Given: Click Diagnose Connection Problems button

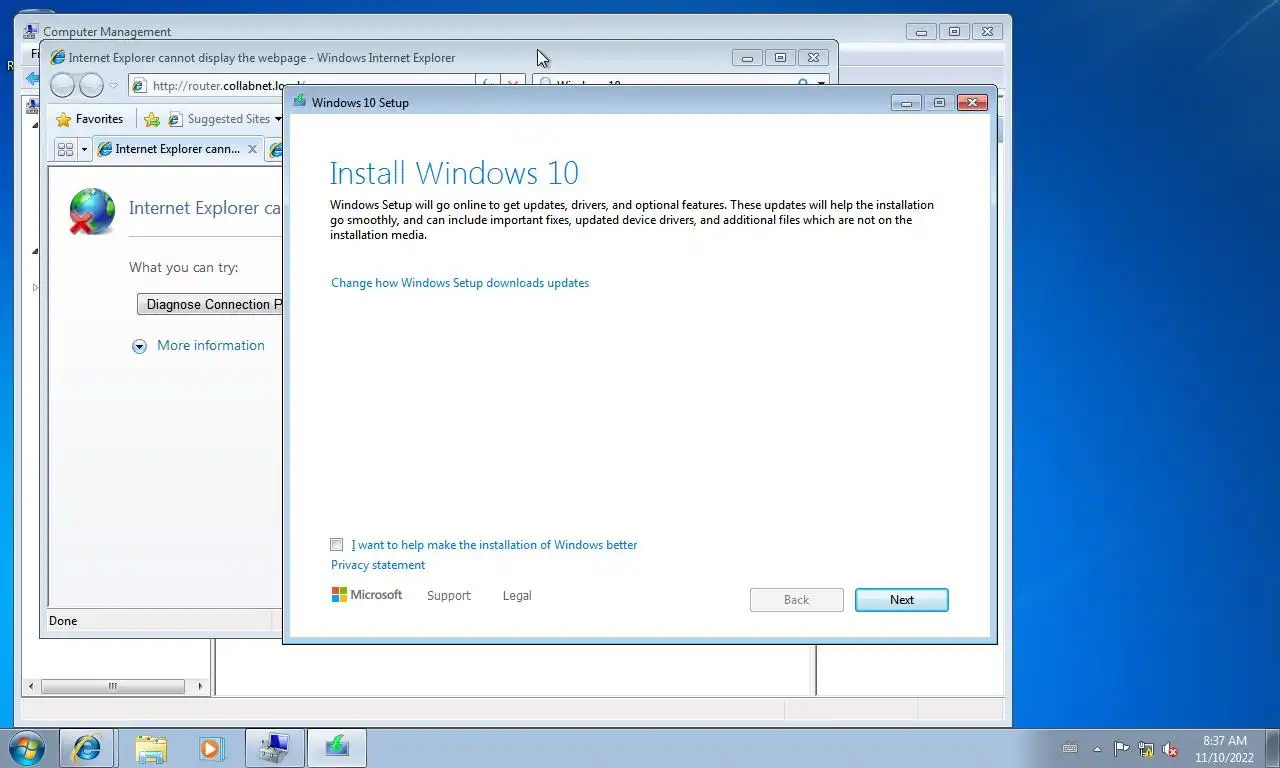Looking at the screenshot, I should coord(210,304).
